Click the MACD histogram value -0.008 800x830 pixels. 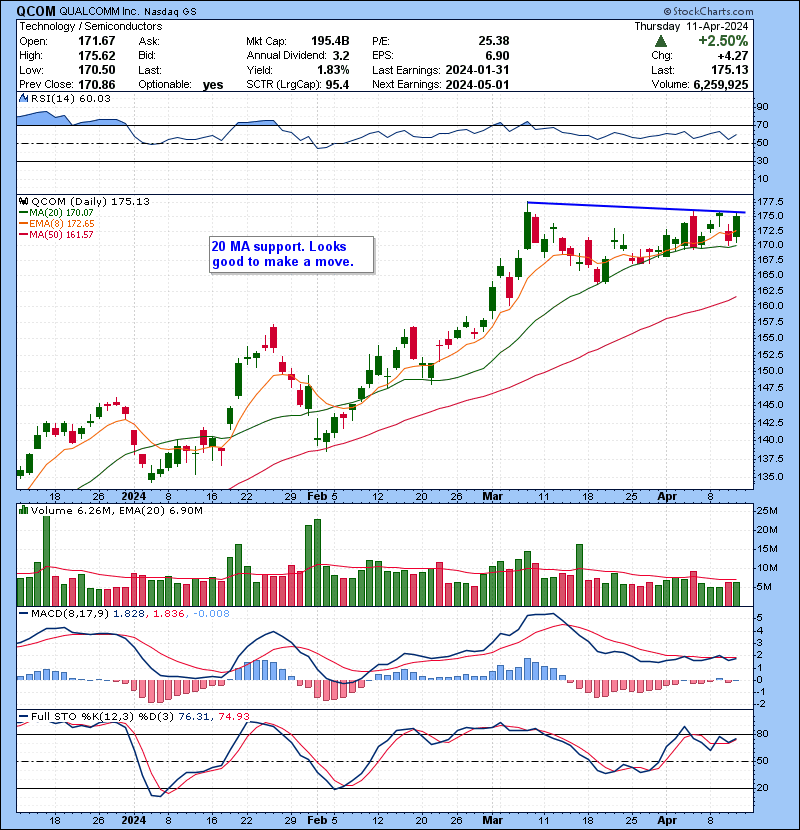pos(211,614)
